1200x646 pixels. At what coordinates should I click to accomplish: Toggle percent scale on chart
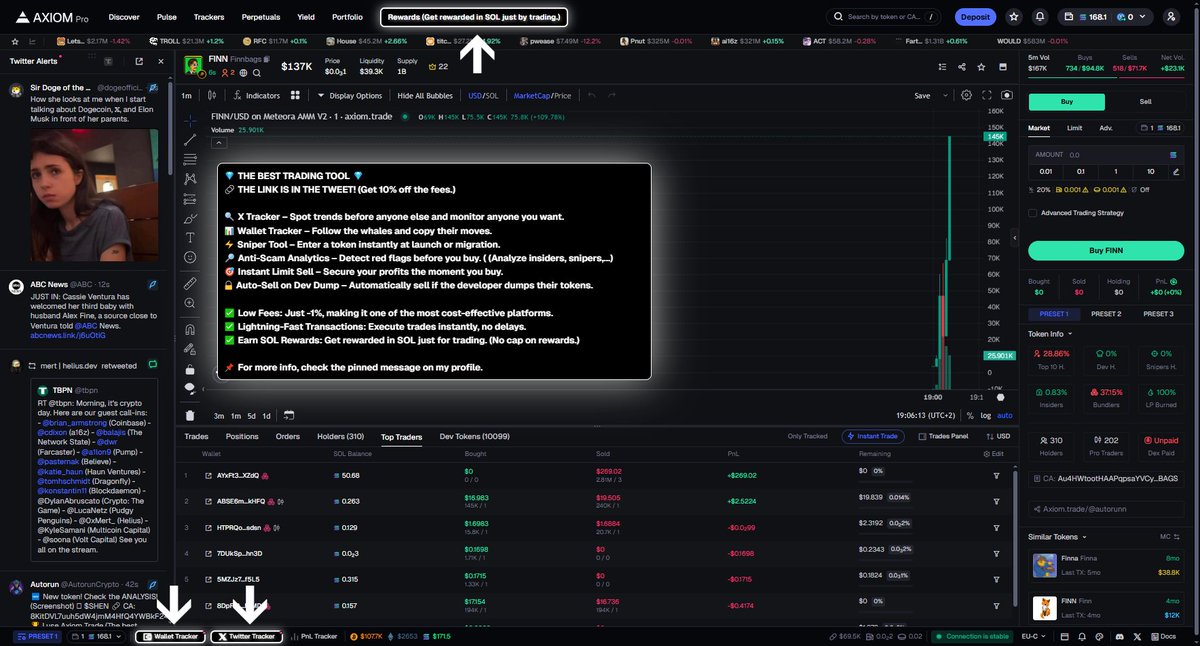coord(972,415)
